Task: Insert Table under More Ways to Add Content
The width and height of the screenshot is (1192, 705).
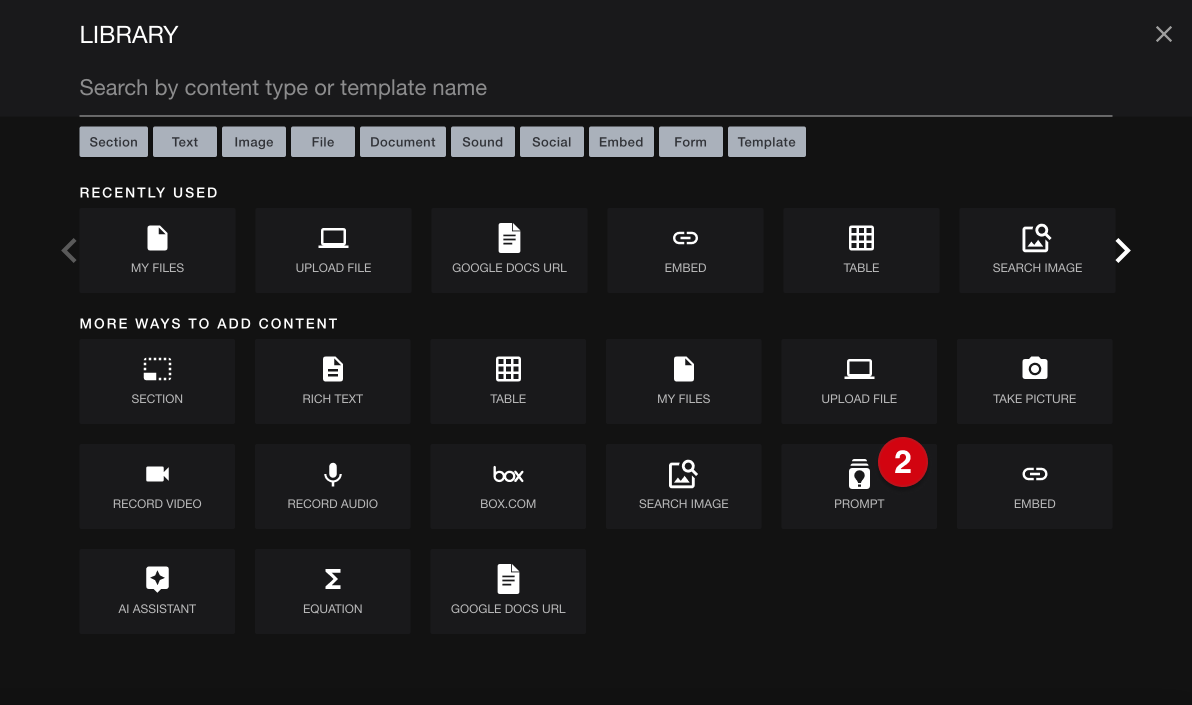Action: (x=508, y=381)
